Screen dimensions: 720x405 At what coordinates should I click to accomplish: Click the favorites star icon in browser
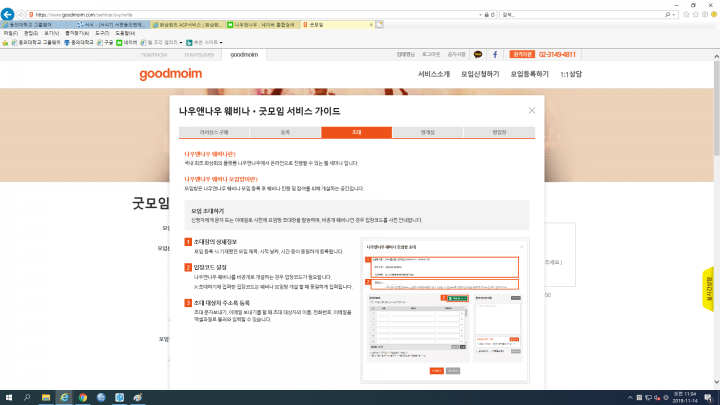point(696,15)
